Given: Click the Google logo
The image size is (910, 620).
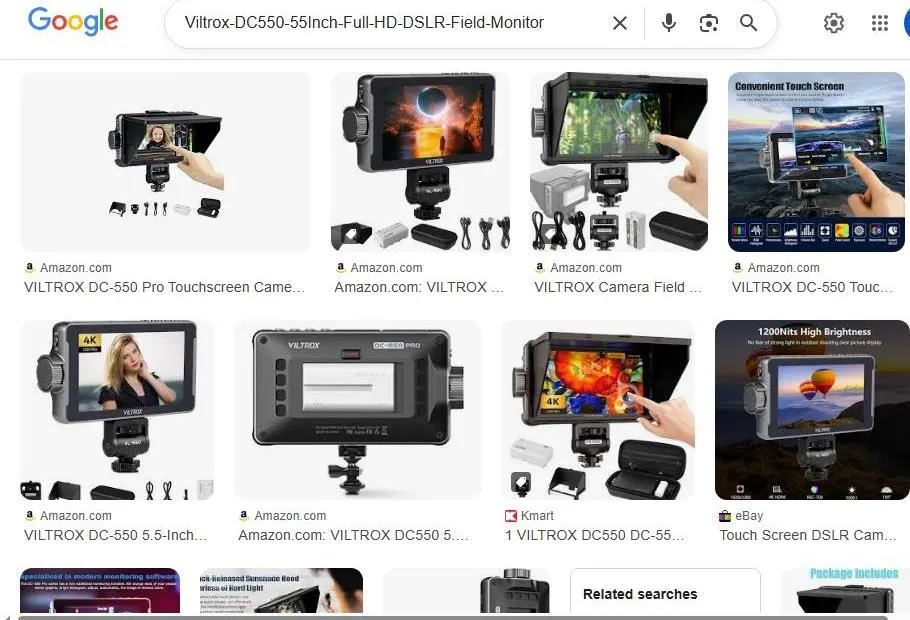Looking at the screenshot, I should 73,22.
